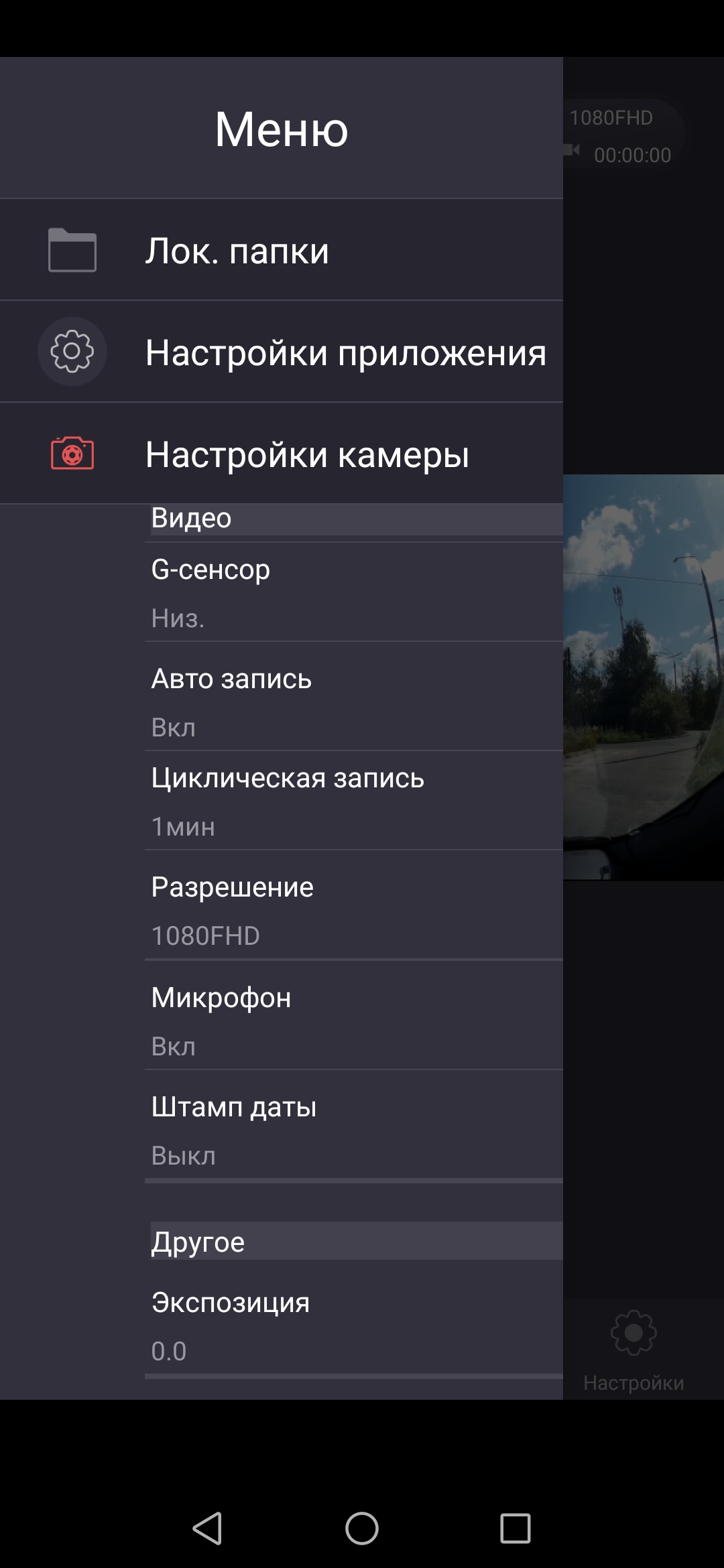Toggle the Микрофон setting
This screenshot has height=1568, width=724.
[354, 1015]
